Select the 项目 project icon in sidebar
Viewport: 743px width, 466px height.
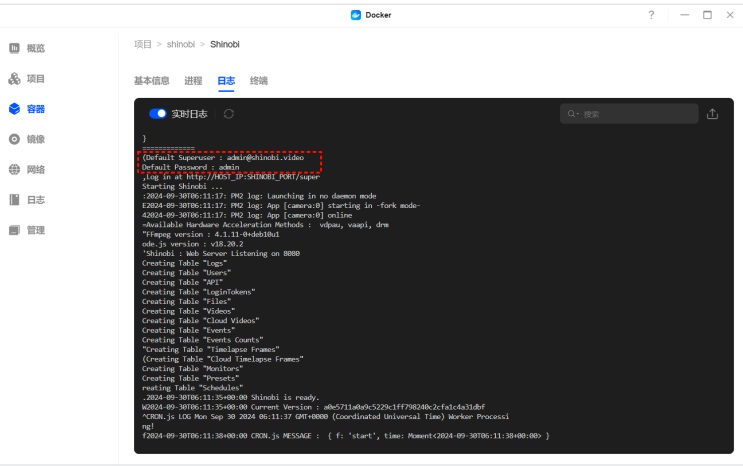15,78
